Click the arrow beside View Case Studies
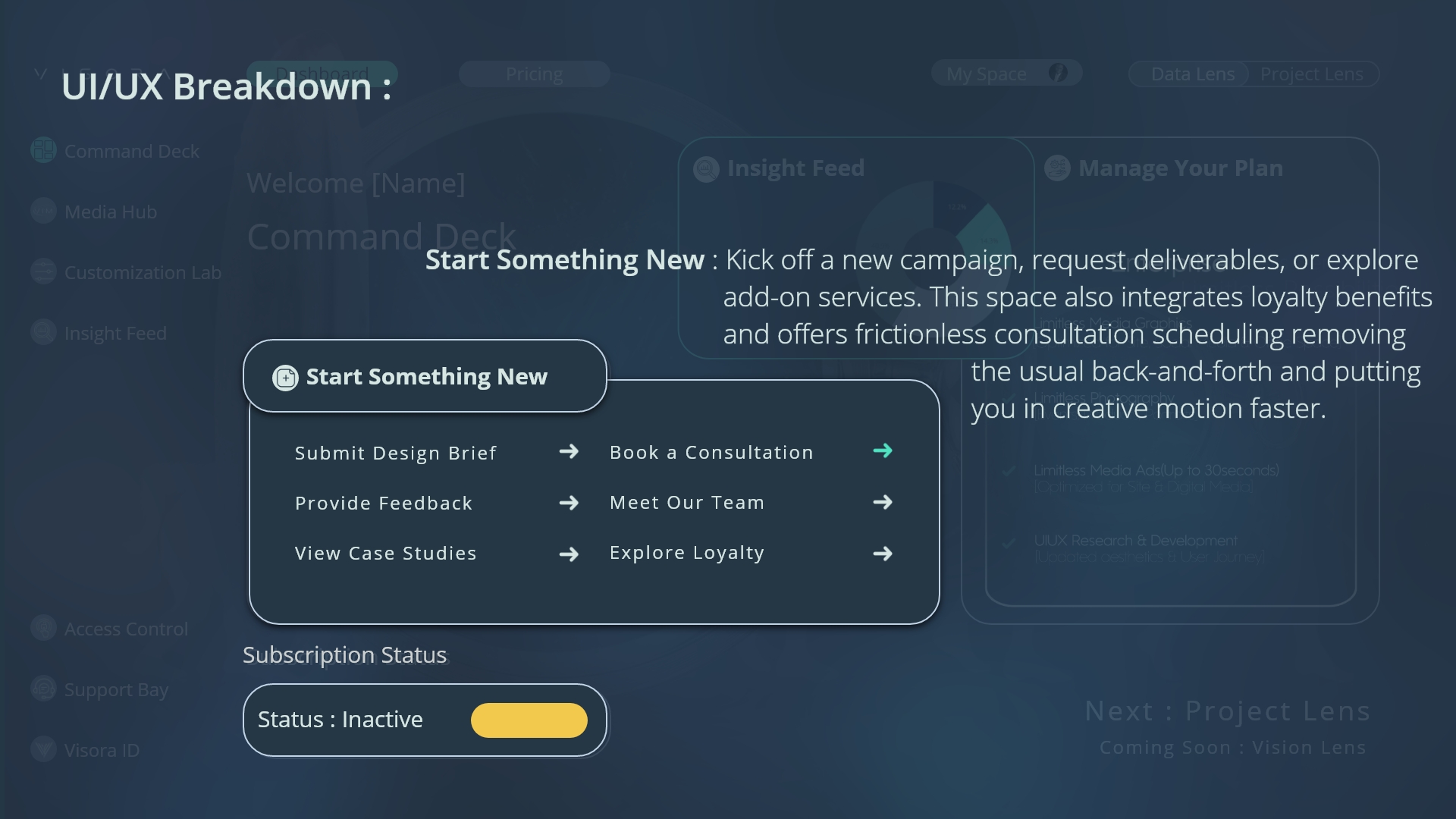The image size is (1456, 819). (569, 554)
